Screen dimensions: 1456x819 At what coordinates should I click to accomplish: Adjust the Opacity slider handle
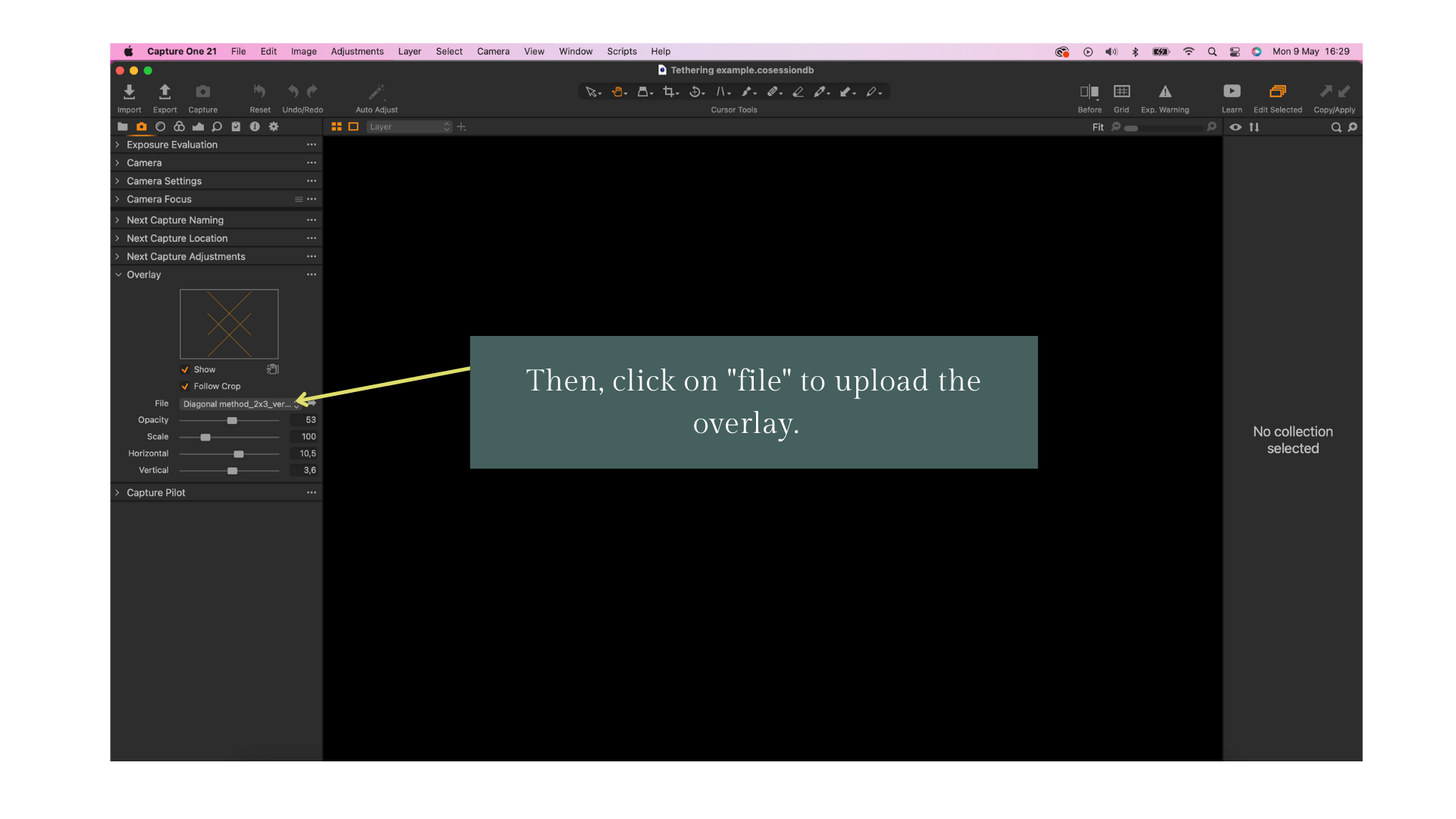(x=232, y=421)
